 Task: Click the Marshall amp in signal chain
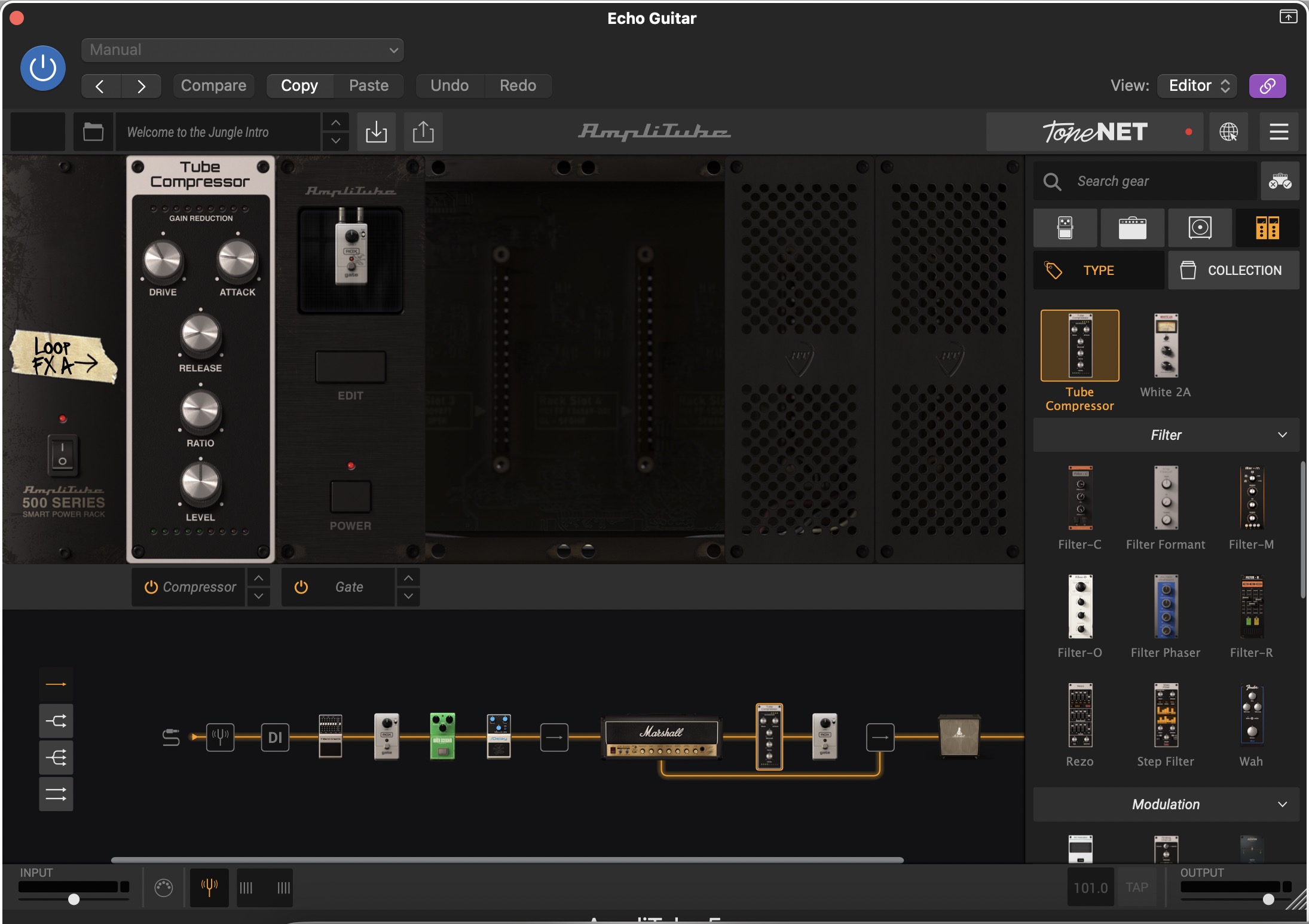click(x=661, y=738)
